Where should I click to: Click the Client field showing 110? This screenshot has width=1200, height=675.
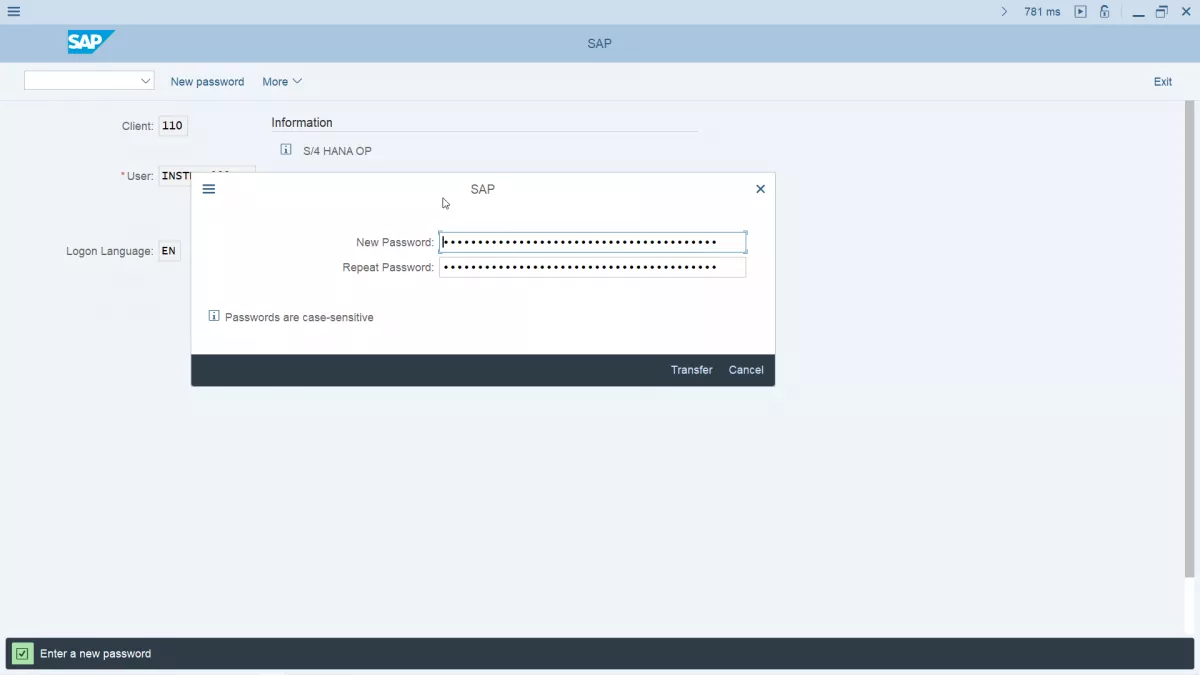click(173, 126)
